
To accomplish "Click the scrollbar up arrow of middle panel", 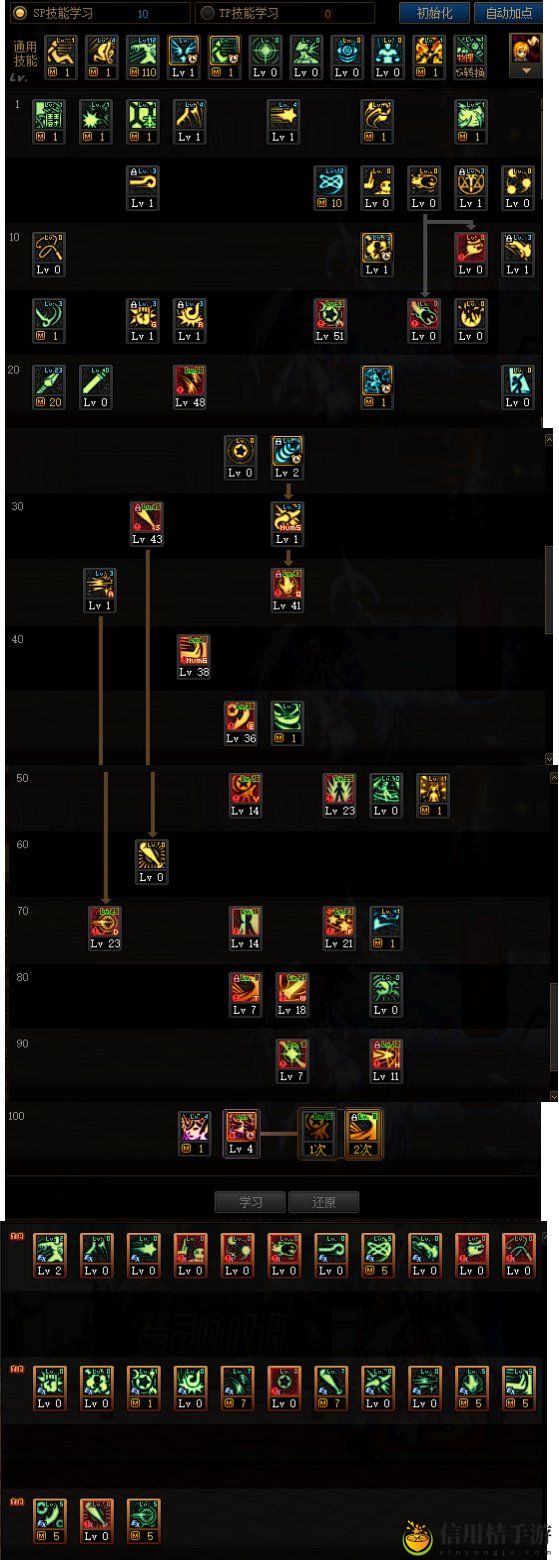I will (549, 438).
